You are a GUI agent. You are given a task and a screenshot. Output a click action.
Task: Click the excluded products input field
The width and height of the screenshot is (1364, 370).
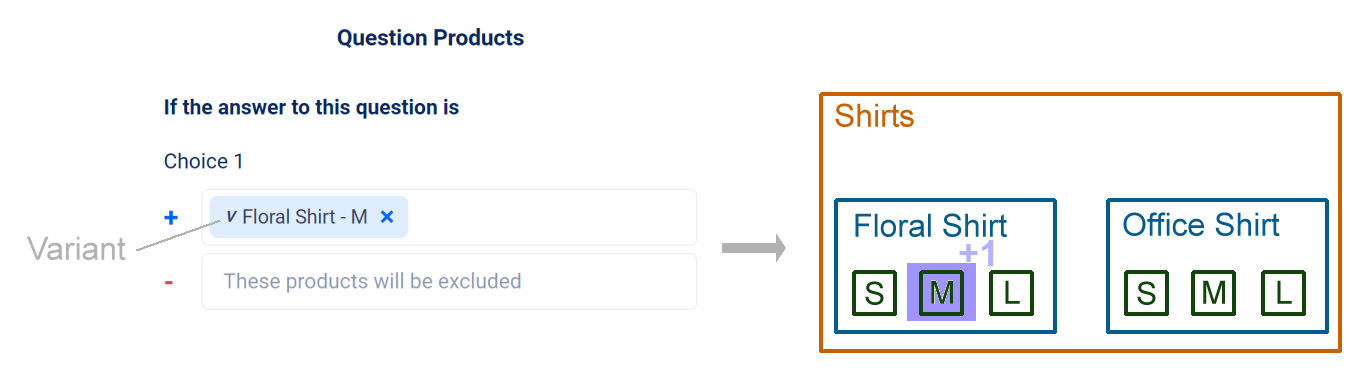click(x=449, y=281)
